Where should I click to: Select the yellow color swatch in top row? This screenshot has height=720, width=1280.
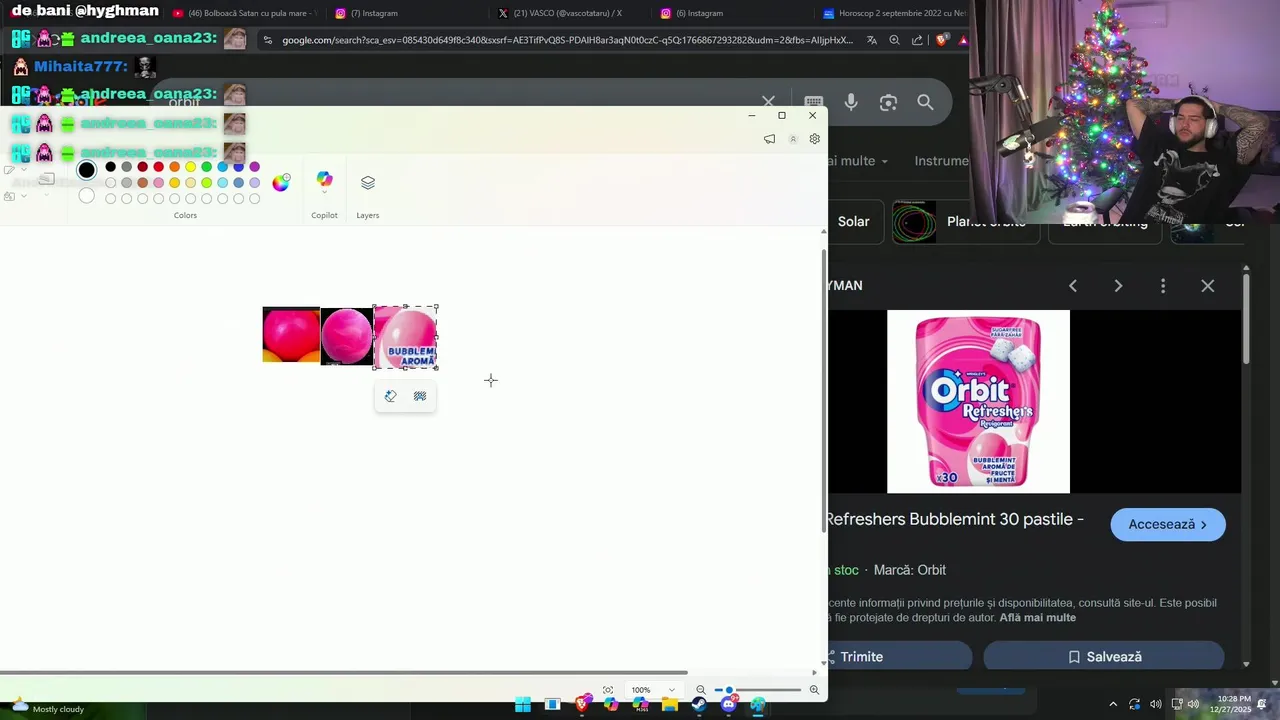pyautogui.click(x=191, y=167)
